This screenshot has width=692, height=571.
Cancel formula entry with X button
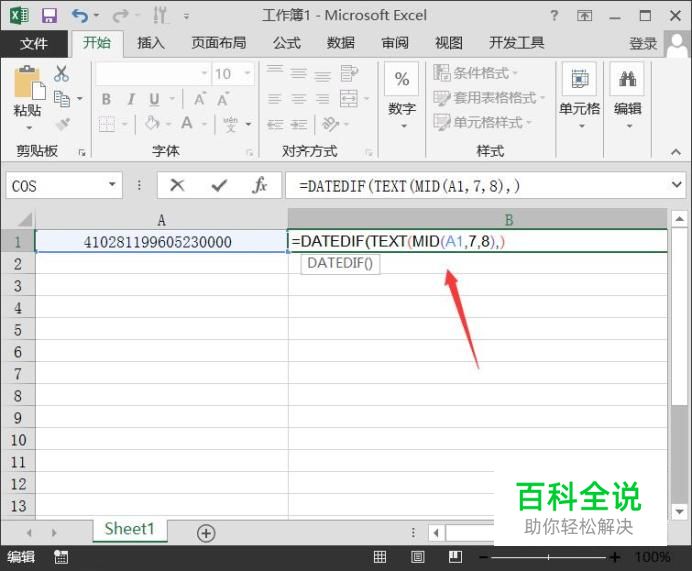177,185
